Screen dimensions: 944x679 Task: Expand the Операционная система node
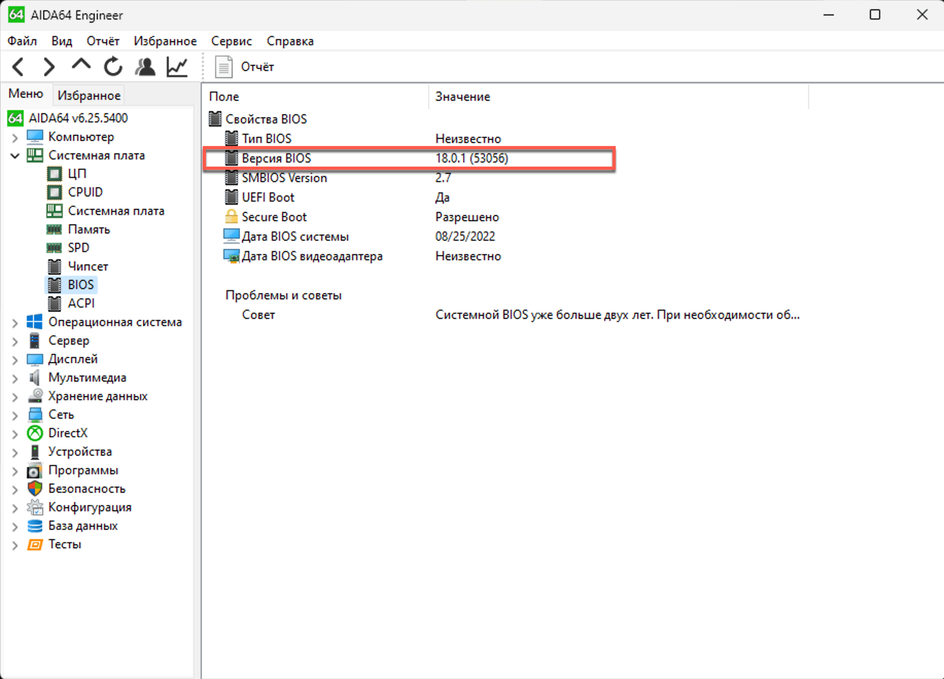(x=15, y=323)
